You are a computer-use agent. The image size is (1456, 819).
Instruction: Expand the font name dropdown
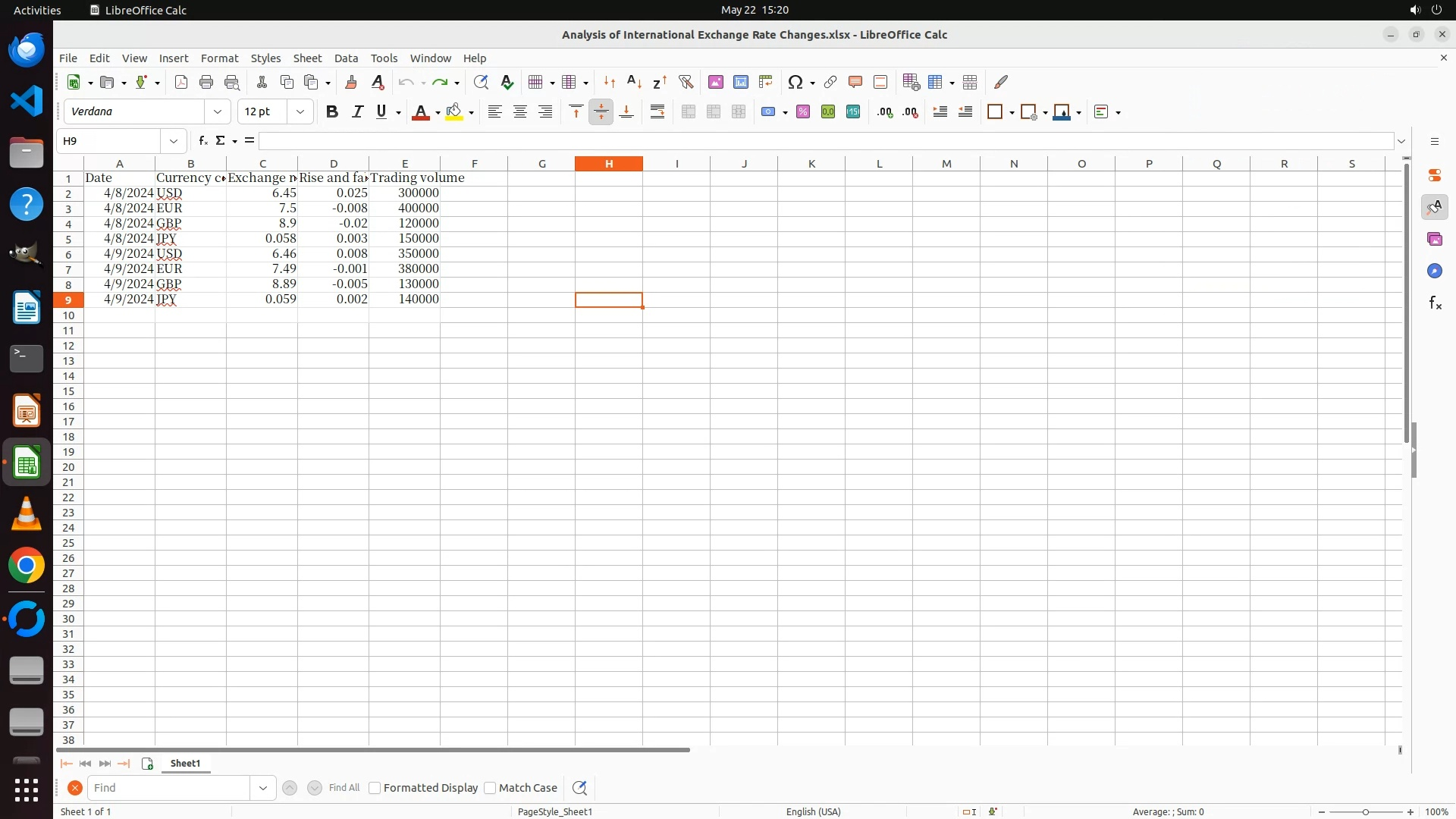pyautogui.click(x=218, y=112)
